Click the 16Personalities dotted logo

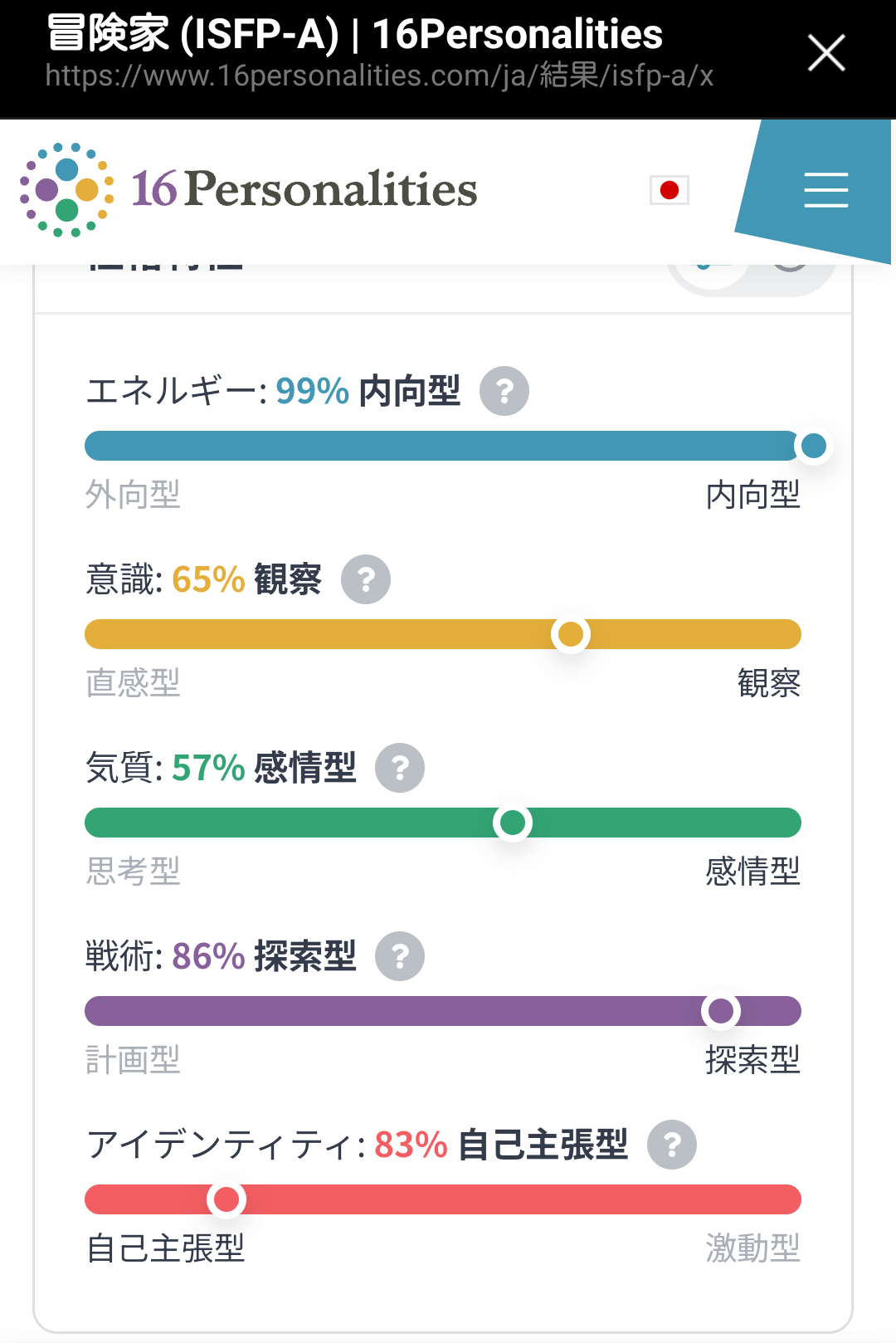click(66, 190)
